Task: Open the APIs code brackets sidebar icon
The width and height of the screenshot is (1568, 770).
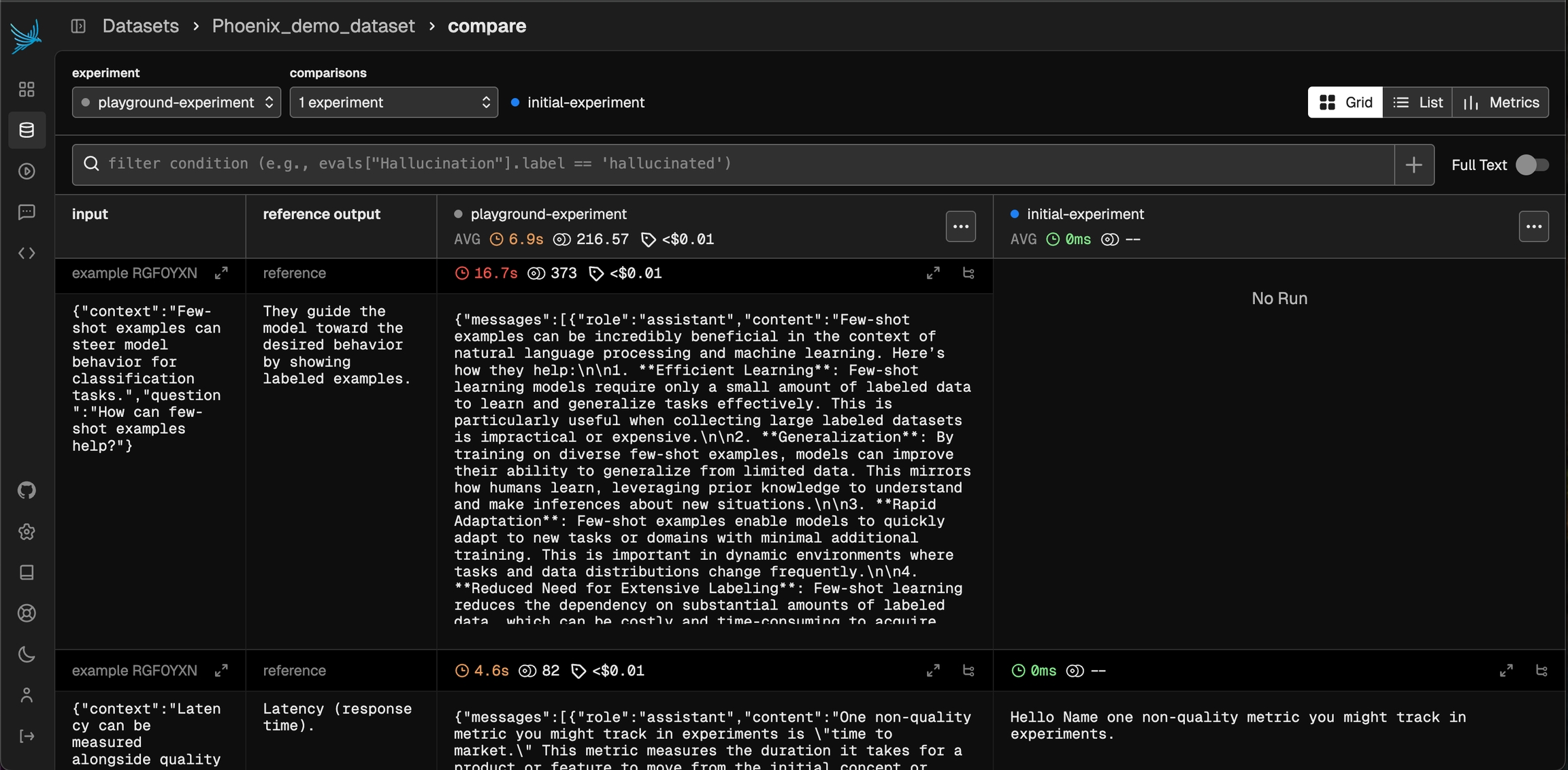Action: point(27,253)
